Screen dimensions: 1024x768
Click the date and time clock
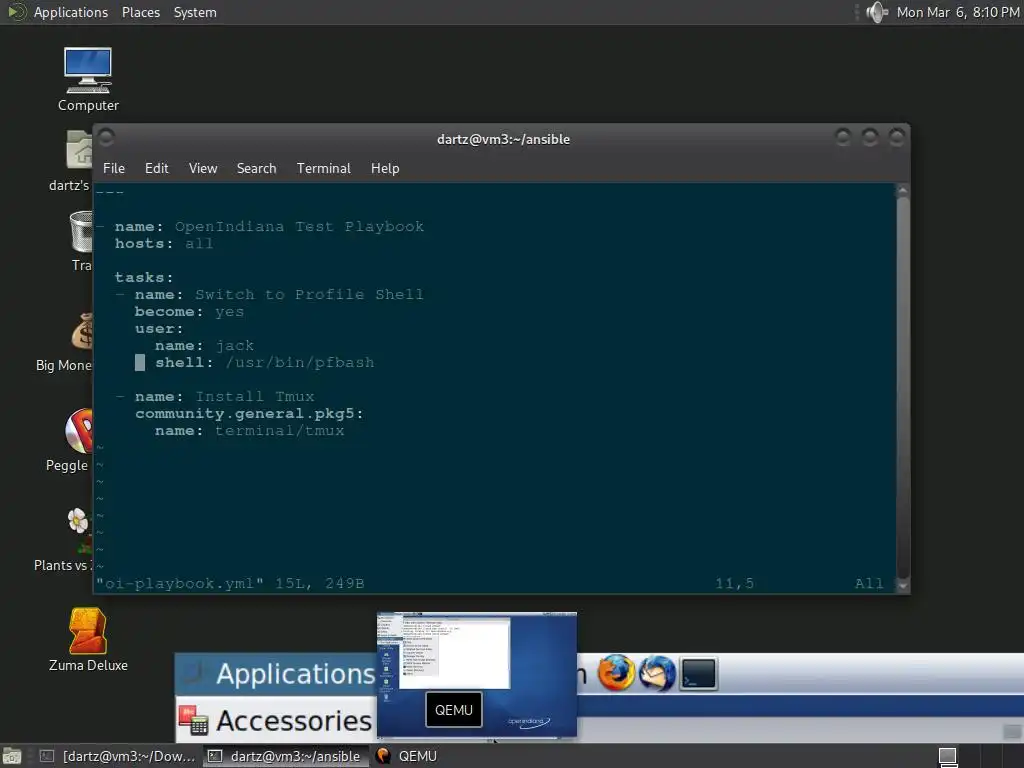tap(957, 12)
